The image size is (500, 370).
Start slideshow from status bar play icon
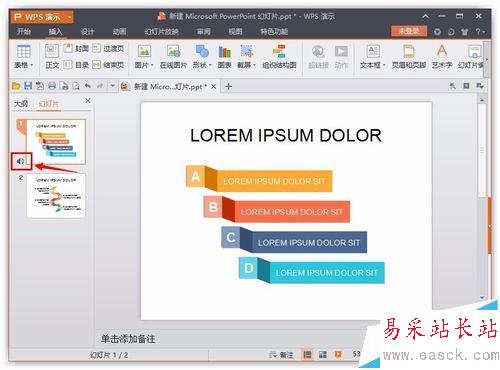click(338, 354)
